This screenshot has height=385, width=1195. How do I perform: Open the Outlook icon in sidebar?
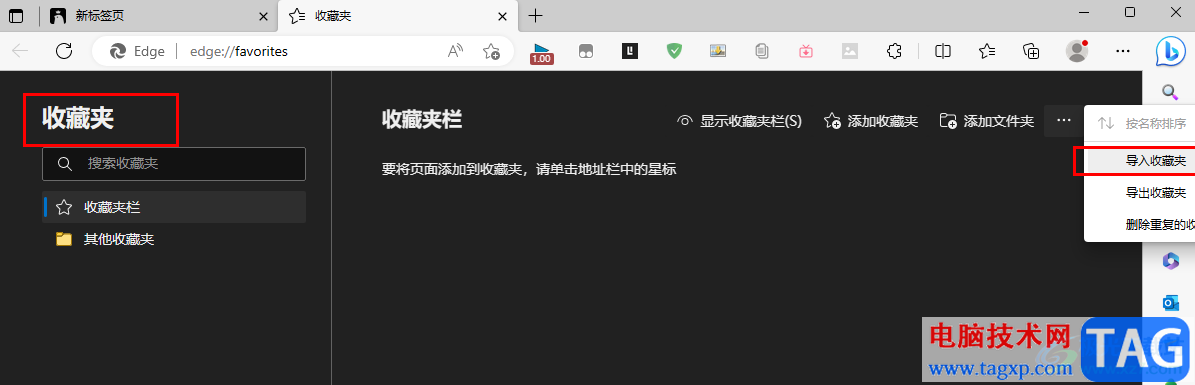point(1170,303)
